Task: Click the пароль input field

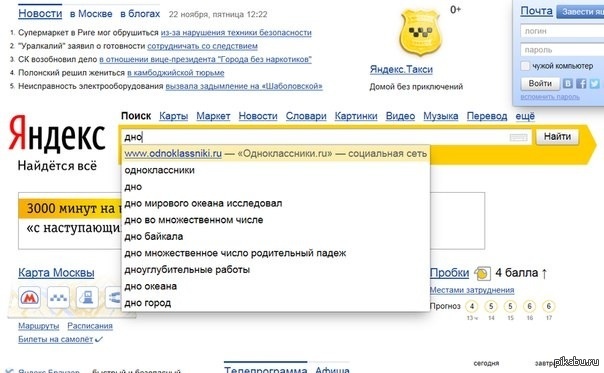Action: point(562,50)
